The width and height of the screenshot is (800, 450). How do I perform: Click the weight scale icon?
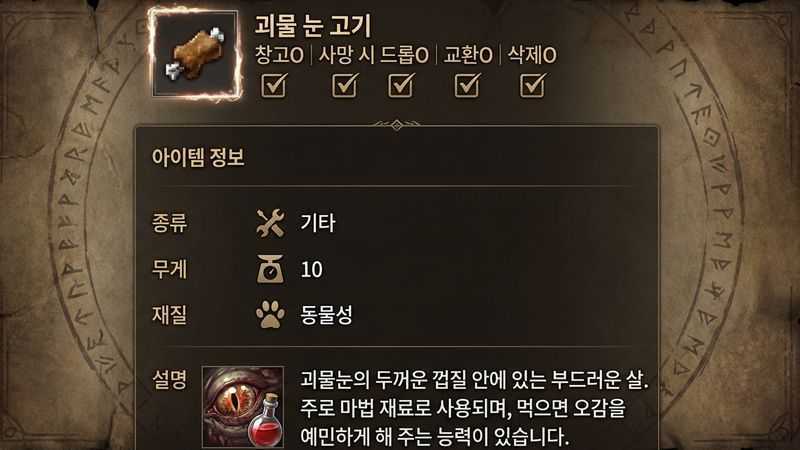click(270, 269)
